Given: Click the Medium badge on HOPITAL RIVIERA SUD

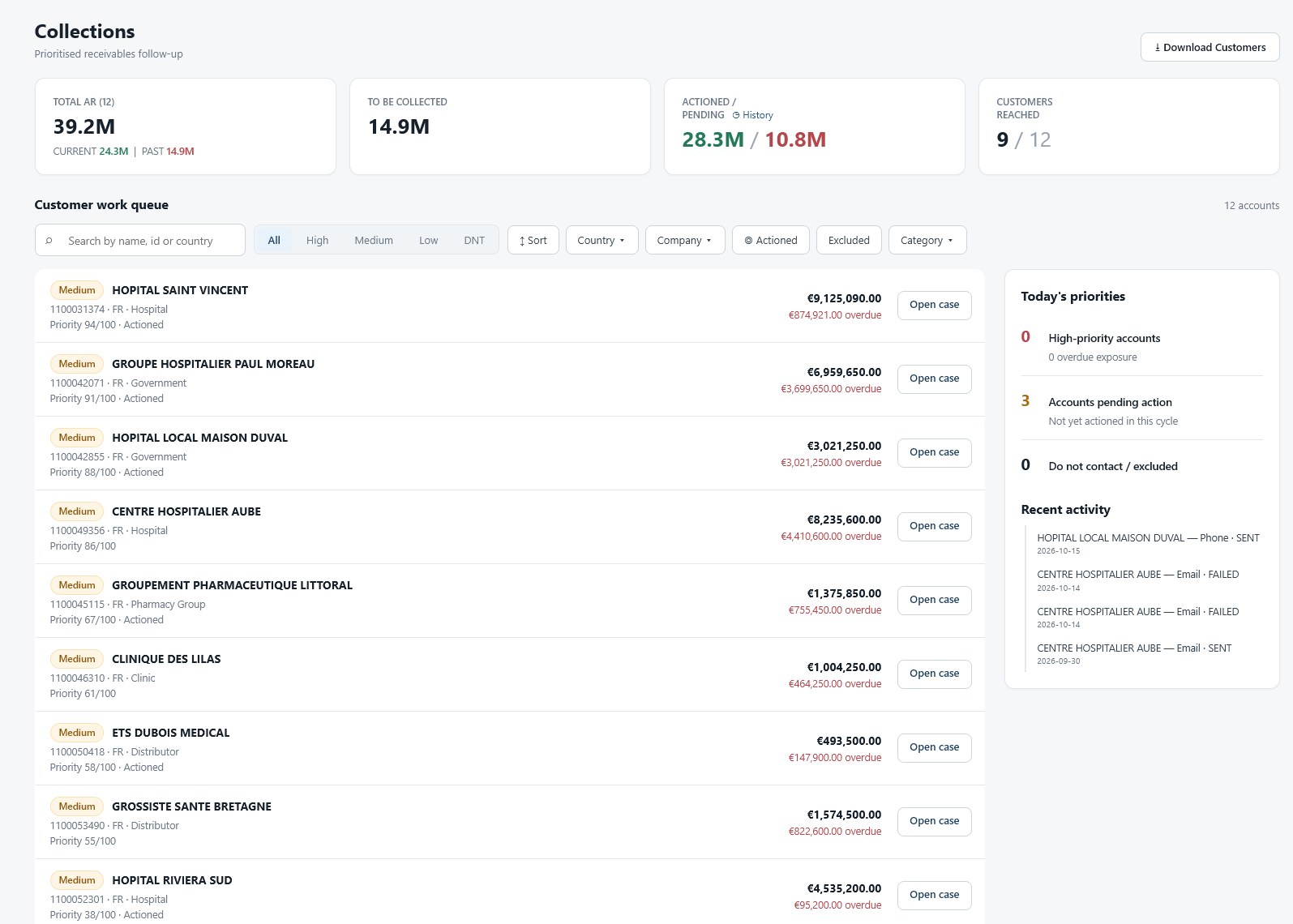Looking at the screenshot, I should [x=77, y=880].
